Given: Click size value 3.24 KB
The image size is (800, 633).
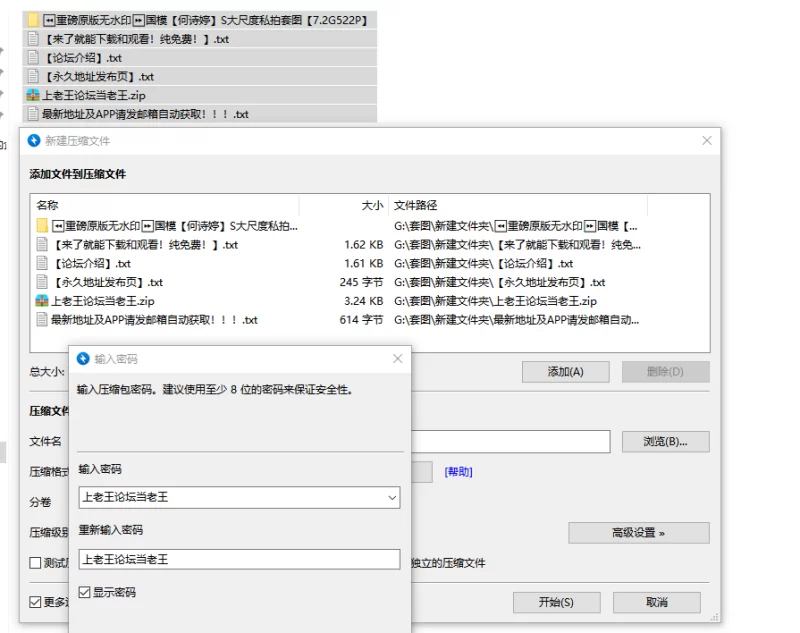Looking at the screenshot, I should 363,301.
